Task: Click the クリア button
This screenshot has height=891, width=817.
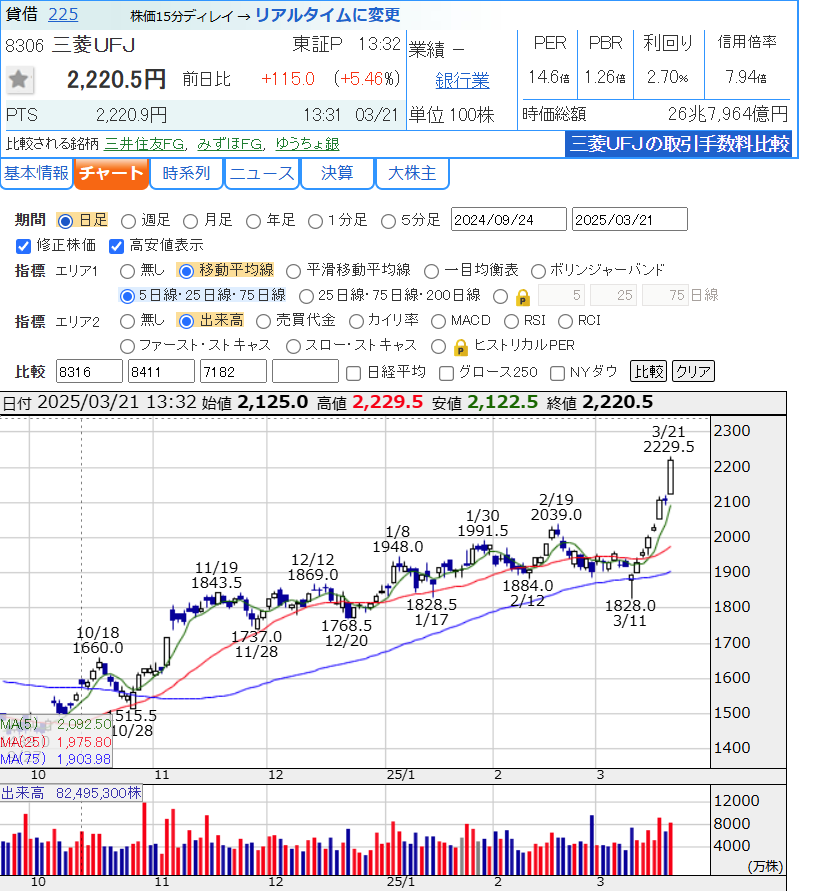Action: [693, 372]
